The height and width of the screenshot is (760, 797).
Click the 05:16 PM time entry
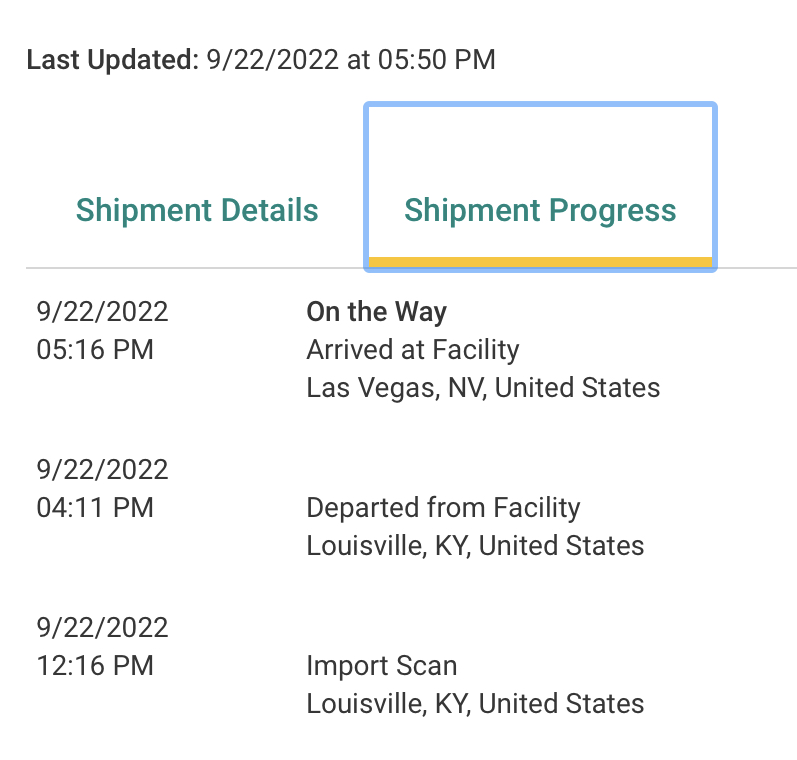[x=95, y=350]
